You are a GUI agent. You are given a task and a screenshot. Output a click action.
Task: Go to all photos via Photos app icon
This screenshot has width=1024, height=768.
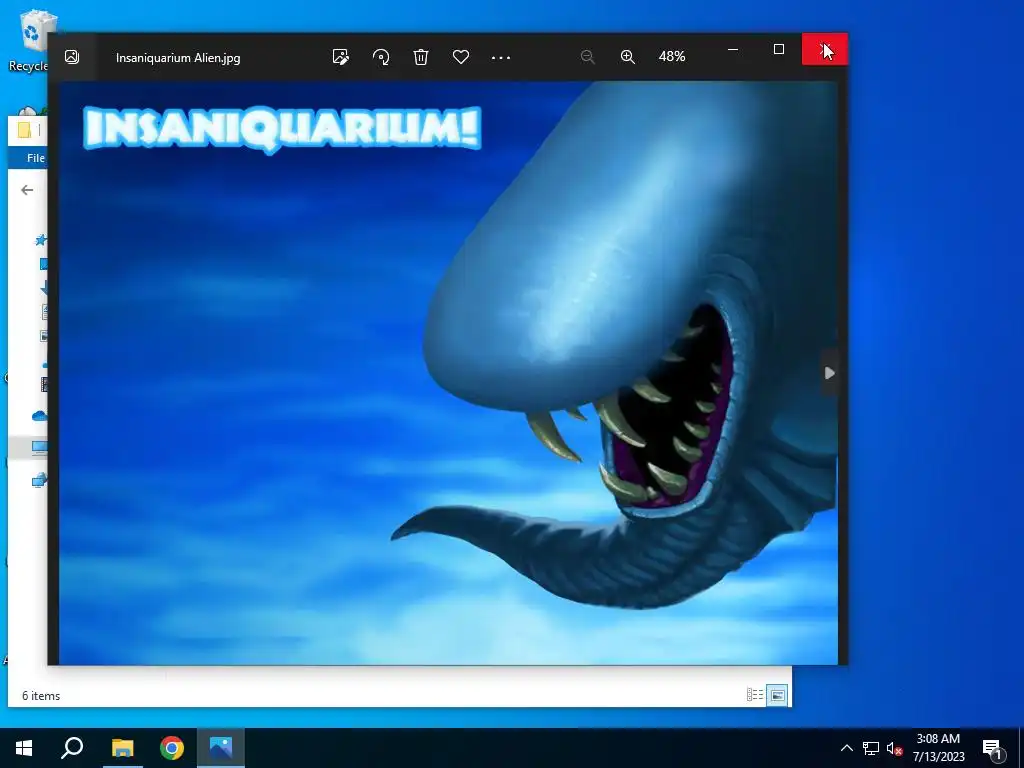[x=72, y=57]
